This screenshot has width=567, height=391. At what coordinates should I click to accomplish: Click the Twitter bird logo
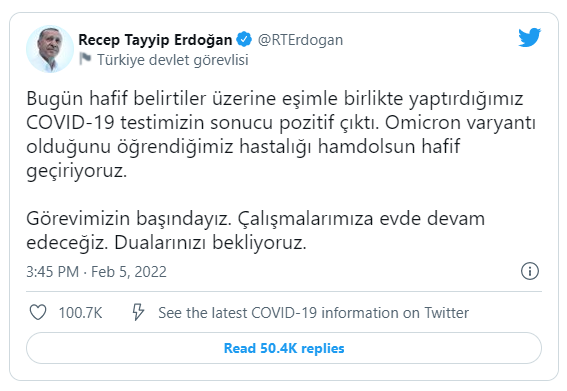pyautogui.click(x=529, y=37)
